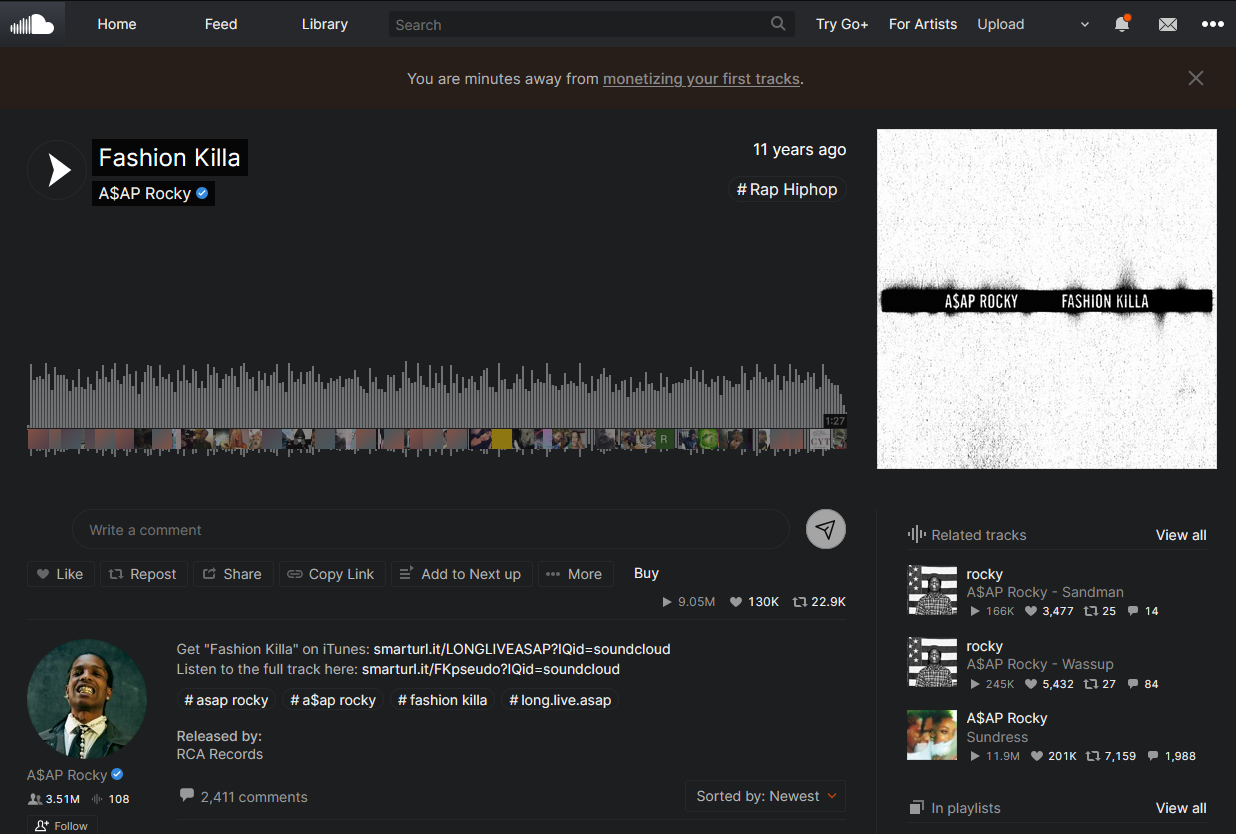
Task: View all related tracks
Action: [1181, 535]
